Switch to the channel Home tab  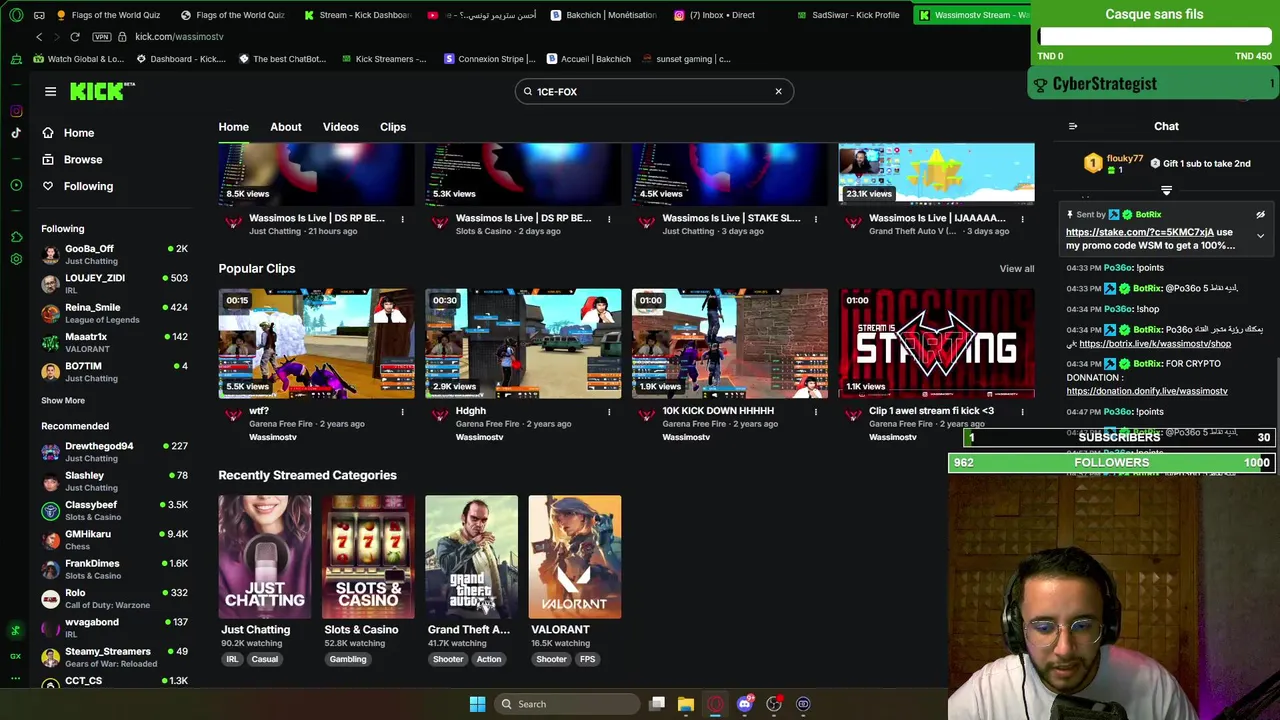[233, 127]
